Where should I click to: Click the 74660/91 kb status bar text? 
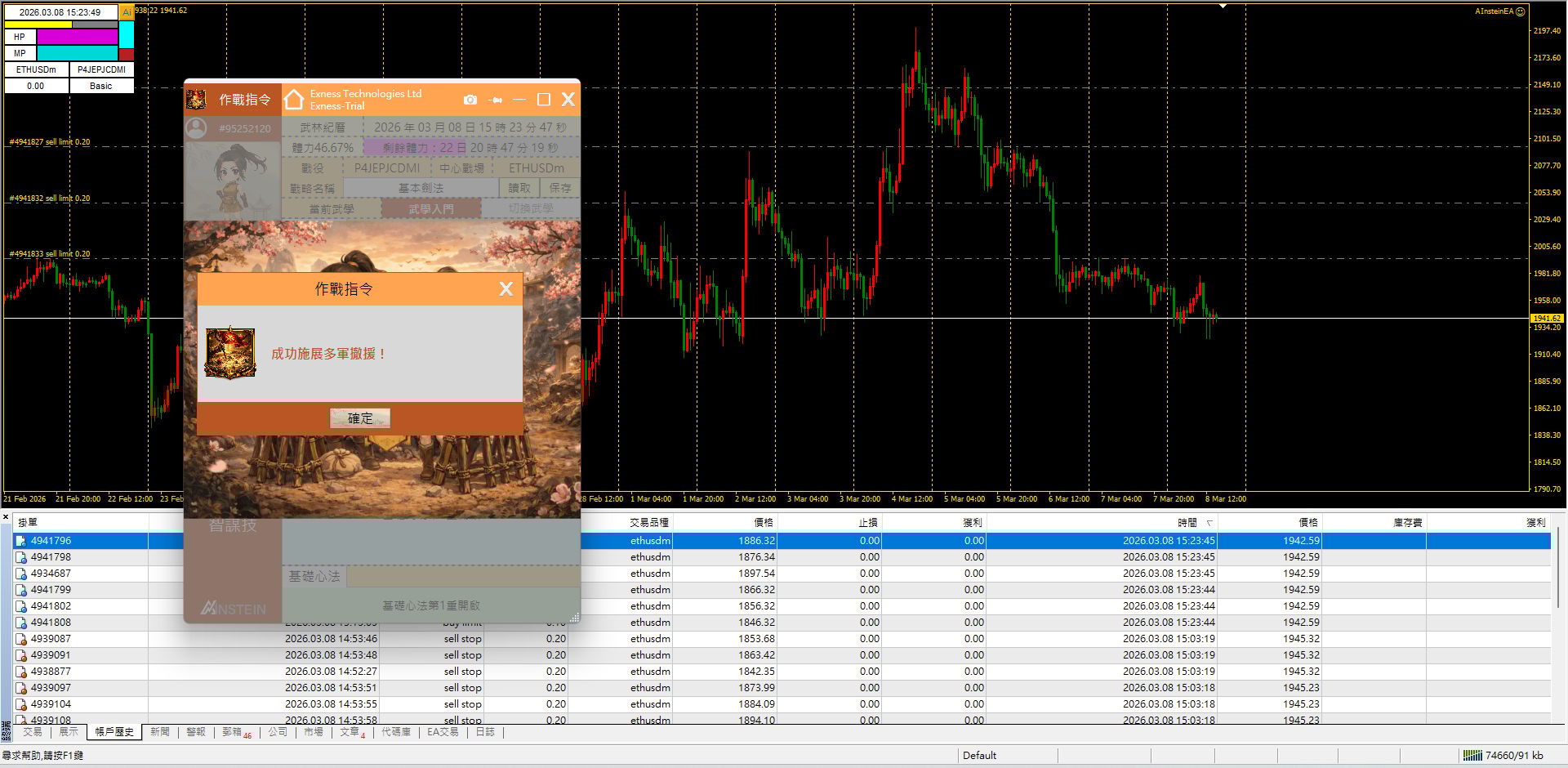(x=1514, y=756)
